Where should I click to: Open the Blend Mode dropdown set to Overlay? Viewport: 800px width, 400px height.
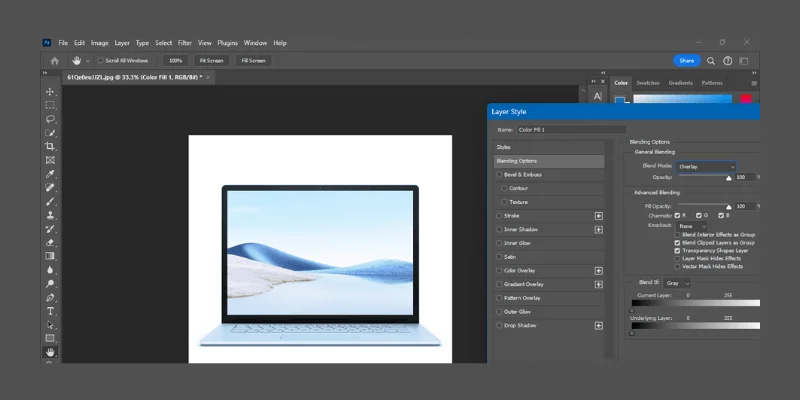706,166
